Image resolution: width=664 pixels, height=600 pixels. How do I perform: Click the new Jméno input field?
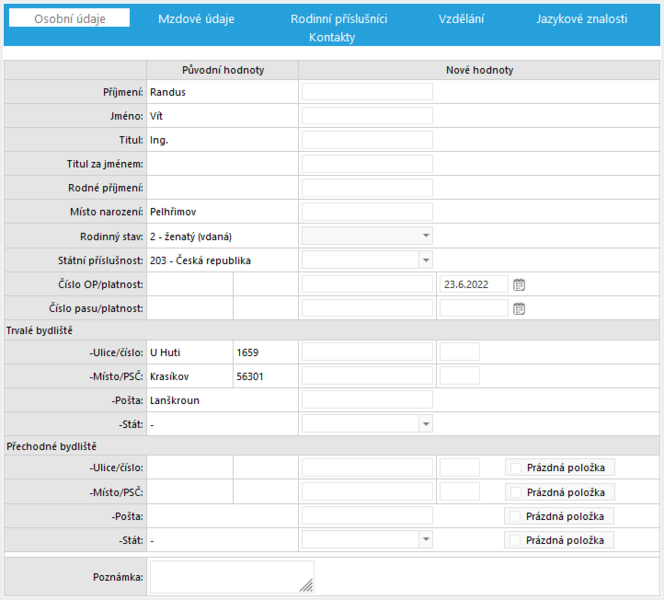pyautogui.click(x=367, y=116)
